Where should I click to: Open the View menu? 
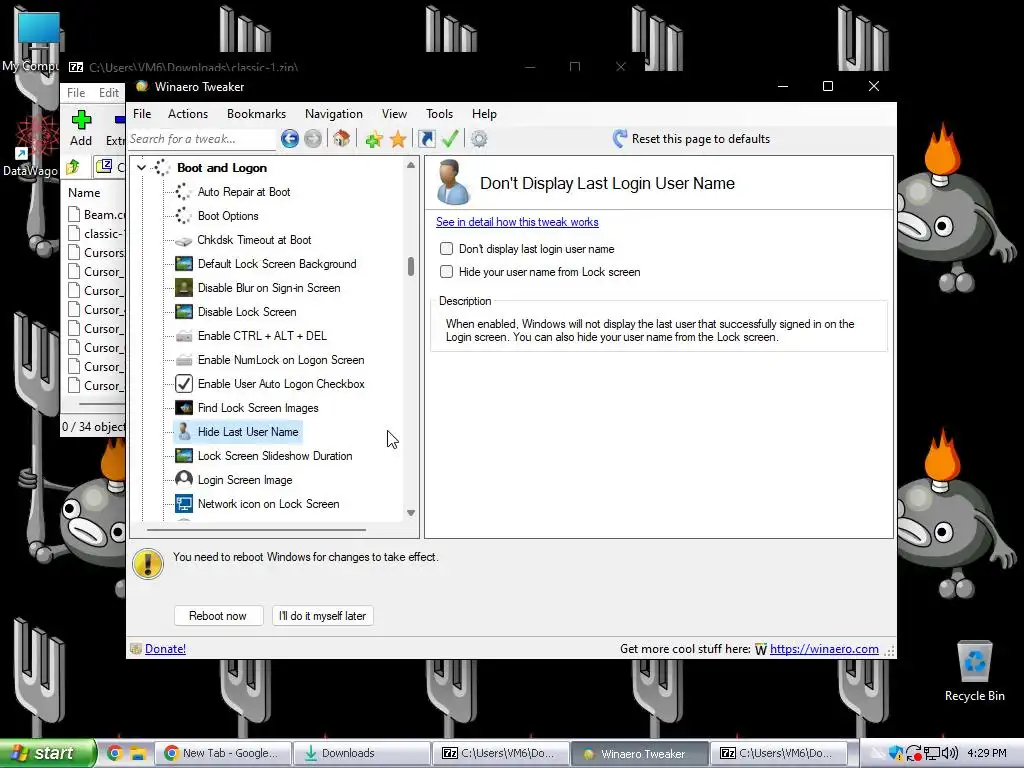pyautogui.click(x=394, y=114)
